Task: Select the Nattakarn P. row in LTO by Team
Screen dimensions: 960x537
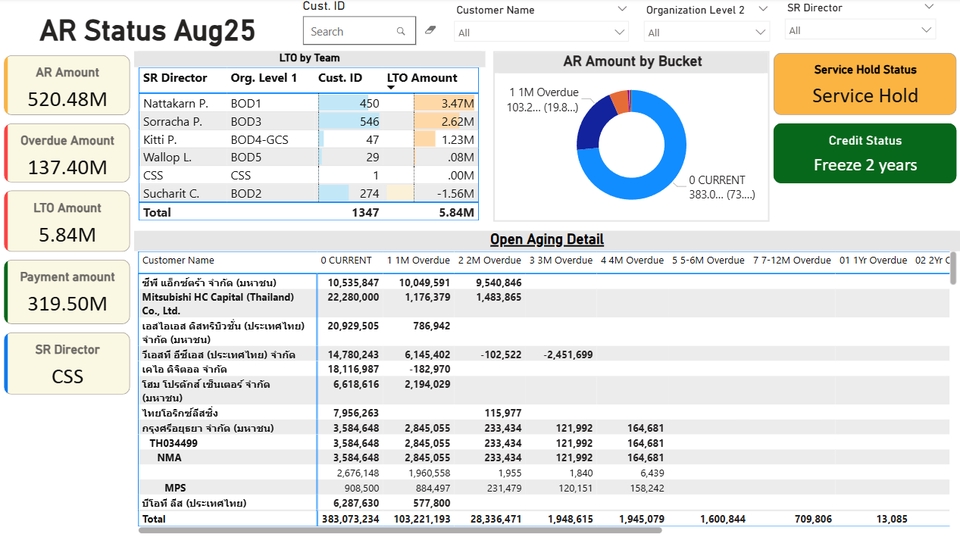Action: (x=175, y=103)
